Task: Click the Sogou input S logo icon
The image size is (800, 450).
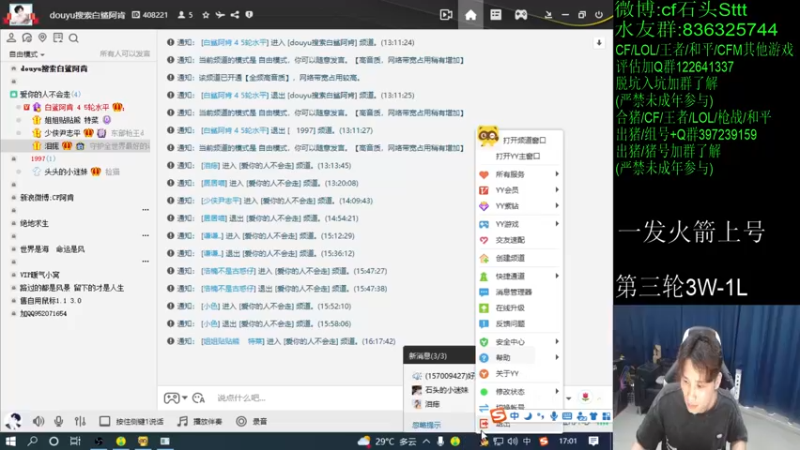Action: [x=498, y=416]
